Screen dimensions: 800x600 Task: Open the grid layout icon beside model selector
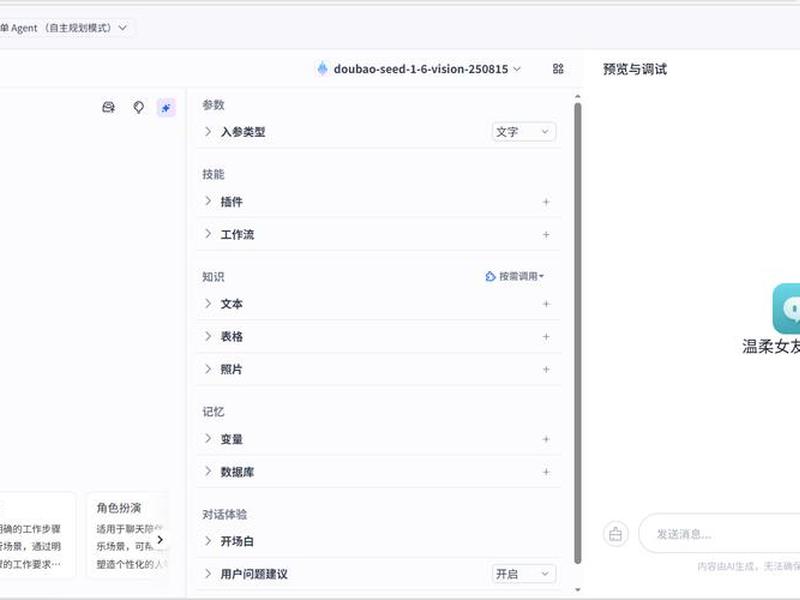[558, 69]
